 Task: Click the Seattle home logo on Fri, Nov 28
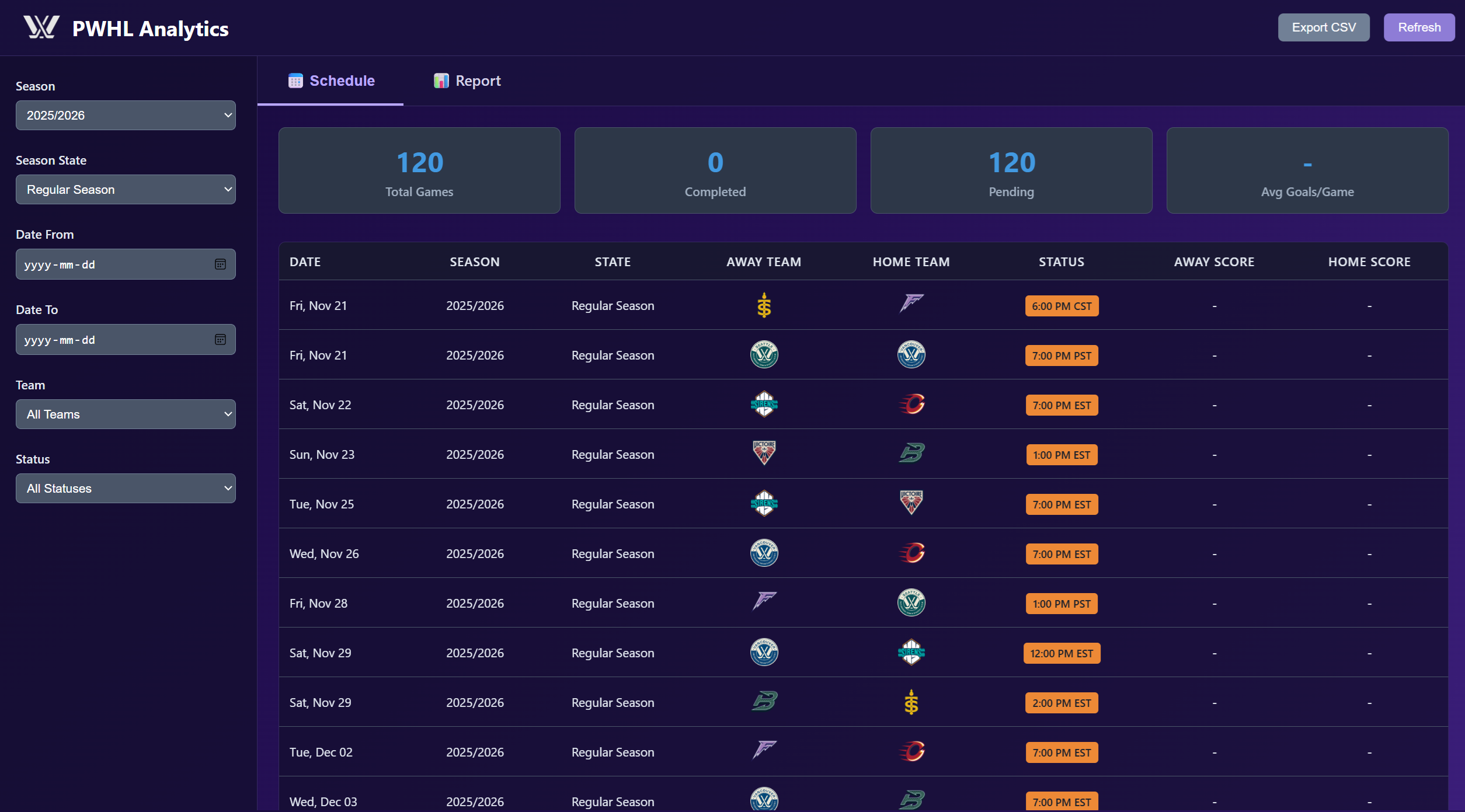click(x=911, y=602)
